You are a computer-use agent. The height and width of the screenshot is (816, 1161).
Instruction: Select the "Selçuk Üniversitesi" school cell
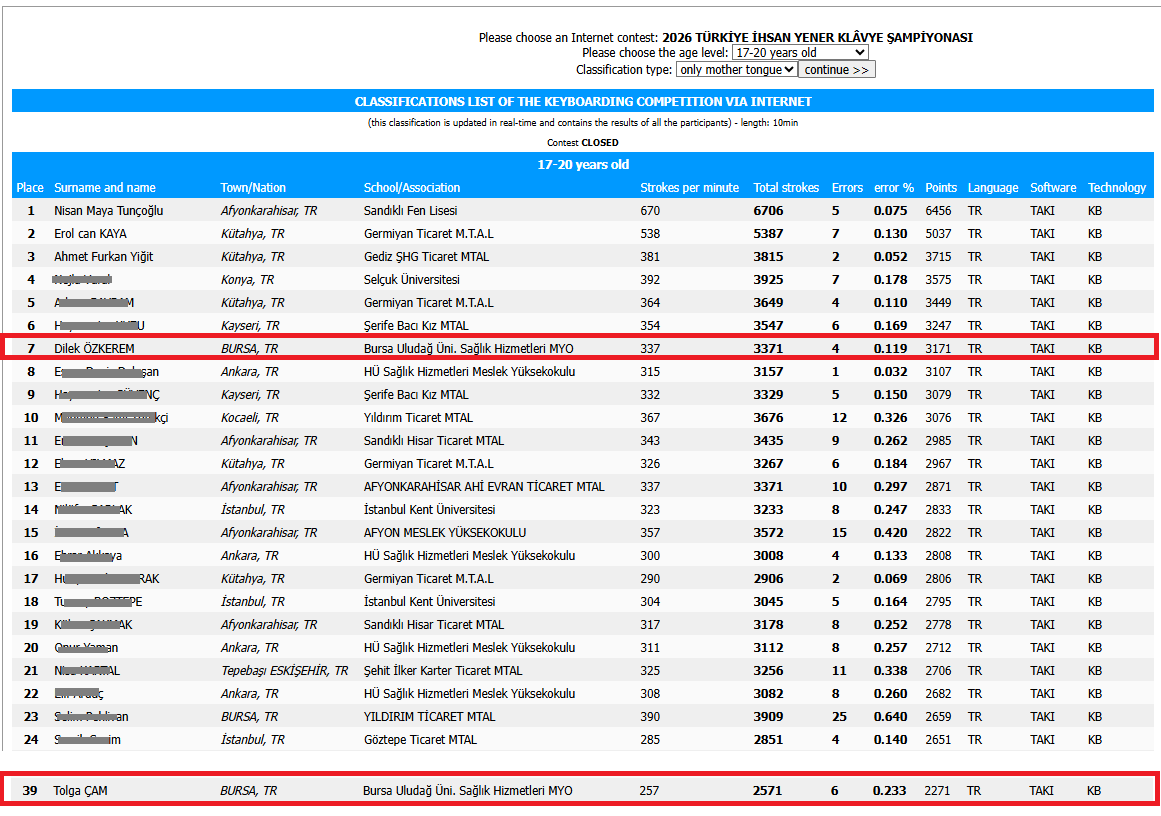coord(411,280)
